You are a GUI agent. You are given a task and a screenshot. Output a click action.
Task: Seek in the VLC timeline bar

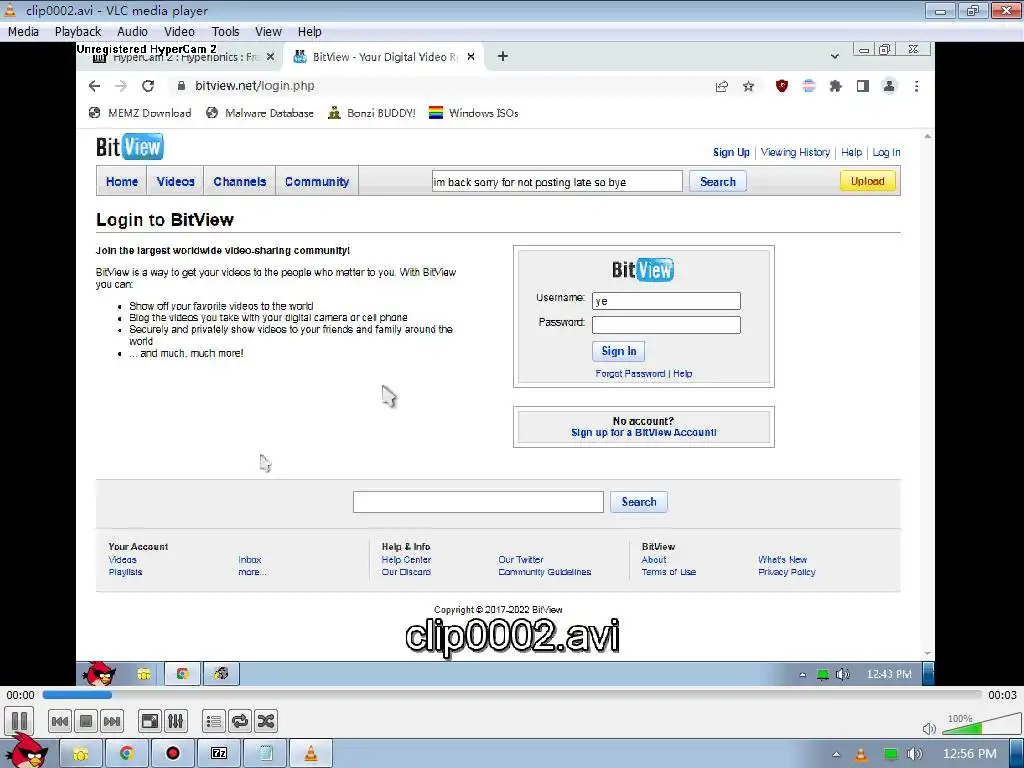tap(511, 695)
